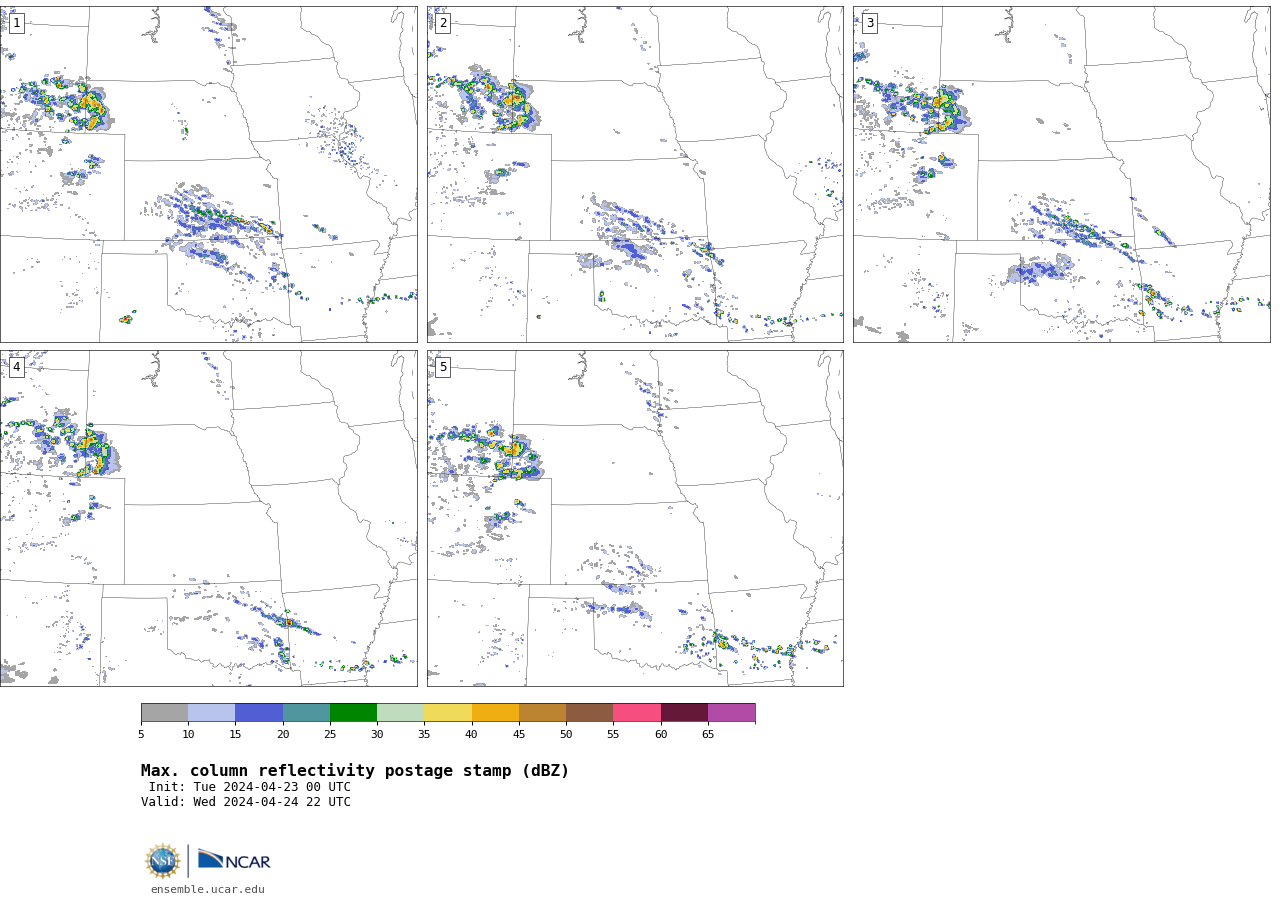Click the Init: Tue 2024-04-23 00 UTC text
The height and width of the screenshot is (901, 1280).
pyautogui.click(x=250, y=787)
